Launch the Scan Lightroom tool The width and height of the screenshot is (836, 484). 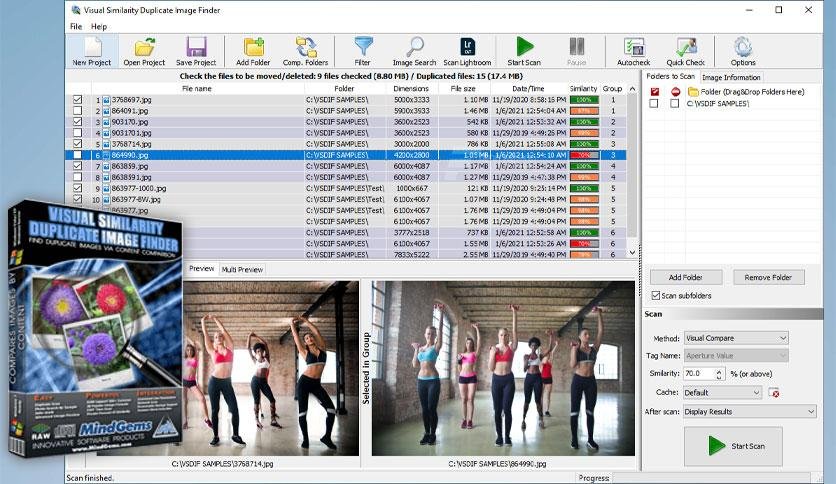point(468,52)
